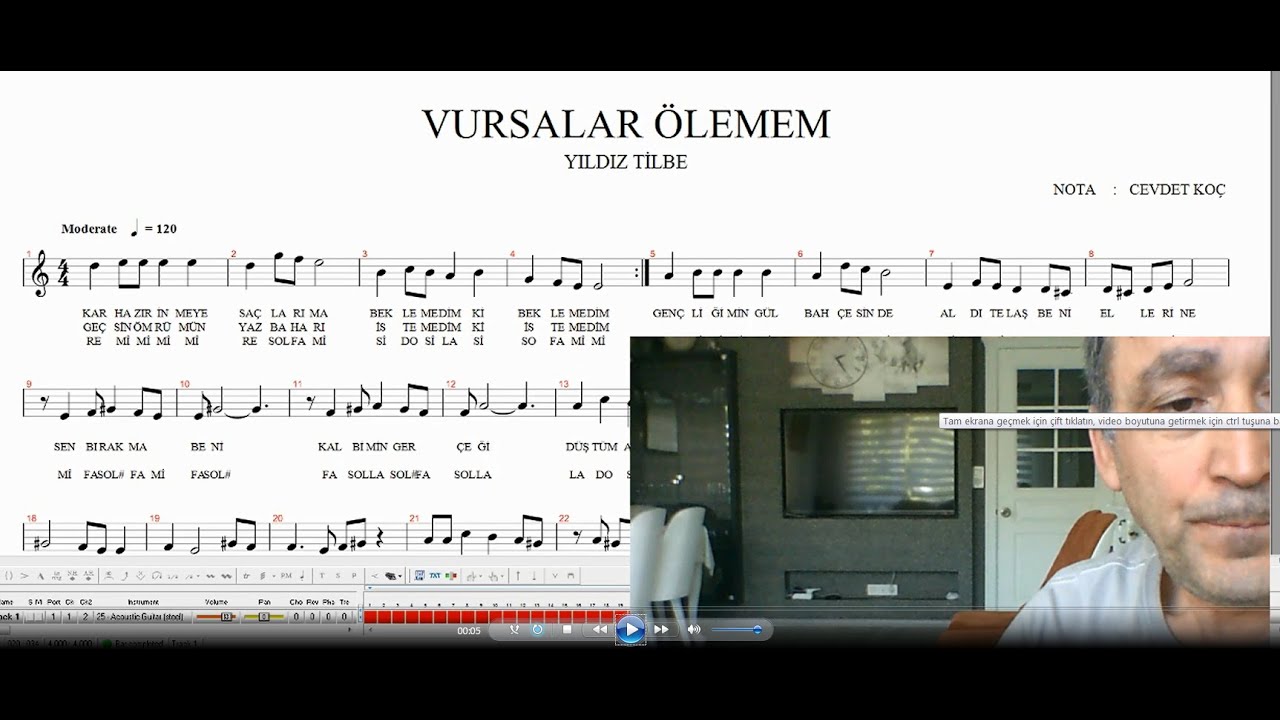Image resolution: width=1280 pixels, height=720 pixels.
Task: Click the downstroke arrow icon
Action: pyautogui.click(x=534, y=576)
